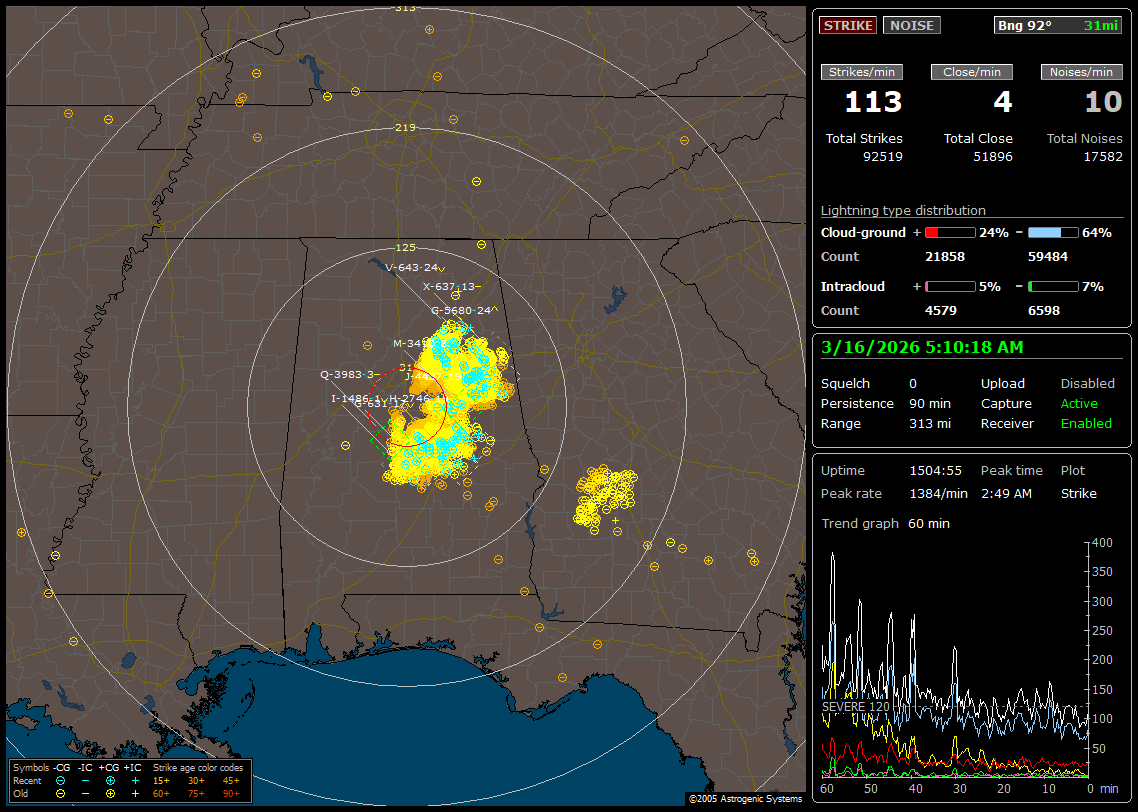Screen dimensions: 1138x812
Task: Click the STRIKE indicator button
Action: click(x=847, y=26)
